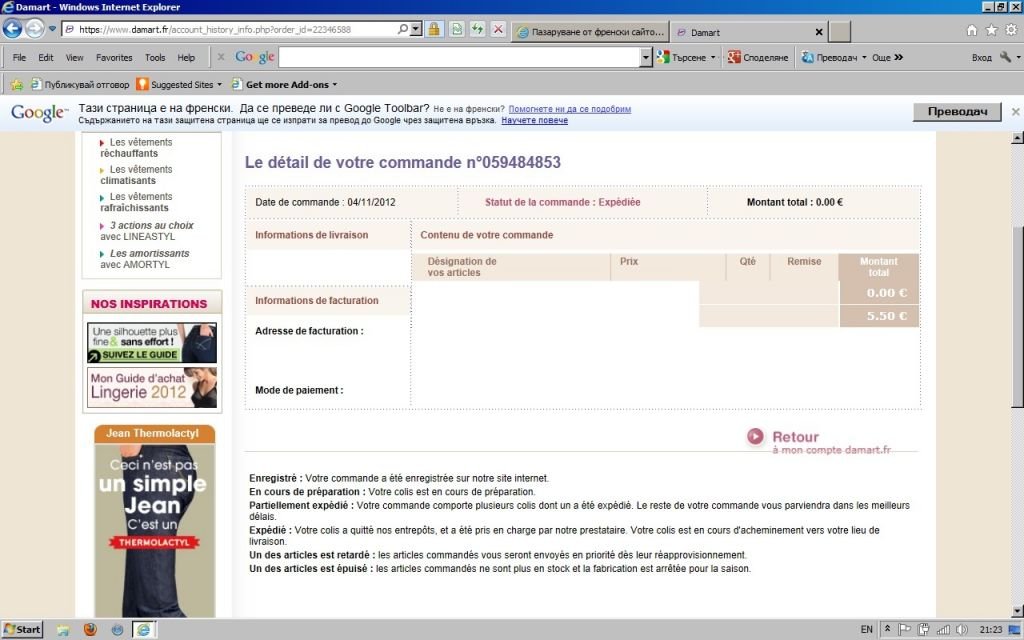Stop loading with the red X icon
The width and height of the screenshot is (1024, 640).
click(498, 29)
